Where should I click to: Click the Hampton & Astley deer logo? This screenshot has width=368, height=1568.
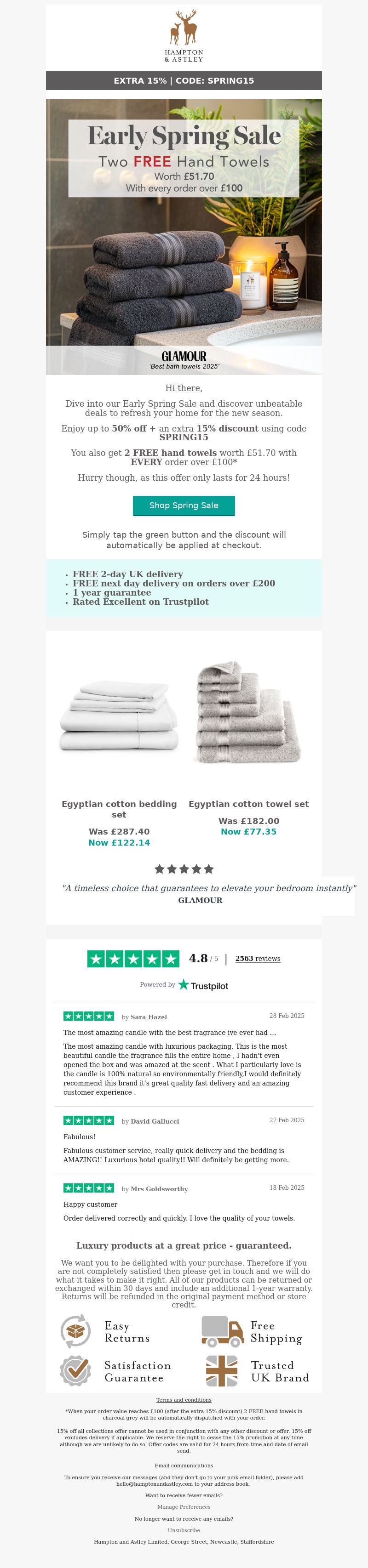tap(184, 36)
